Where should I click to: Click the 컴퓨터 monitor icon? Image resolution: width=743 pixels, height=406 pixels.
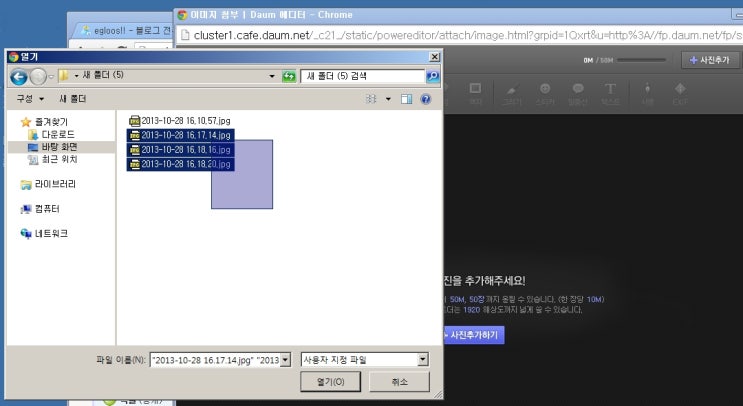pos(26,209)
